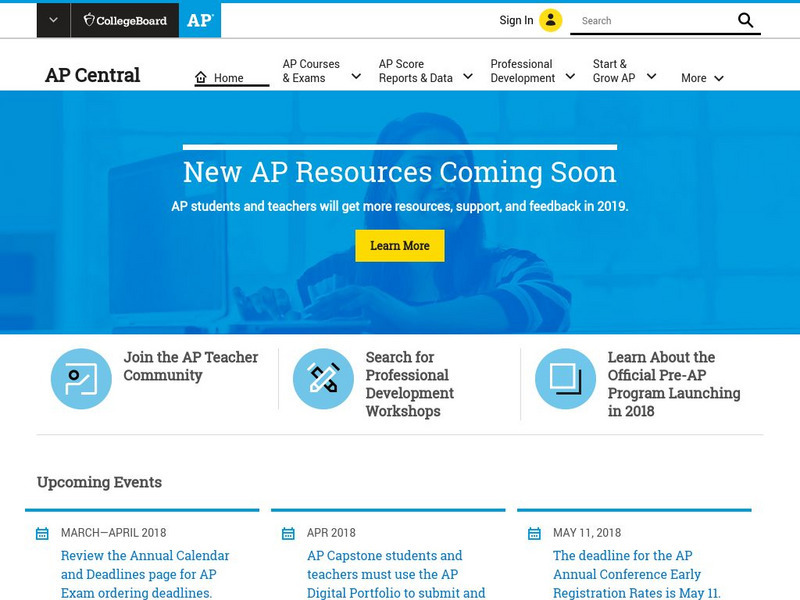Screen dimensions: 800x600
Task: Expand the AP Score Reports & Data chevron
Action: 468,77
